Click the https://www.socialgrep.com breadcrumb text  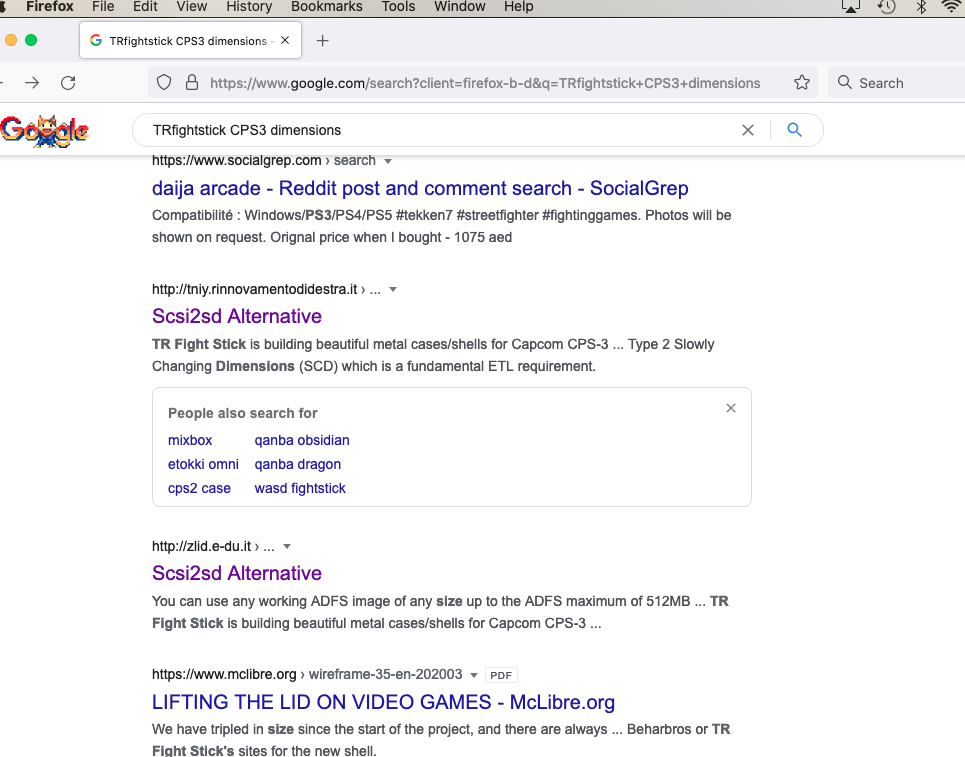(237, 161)
